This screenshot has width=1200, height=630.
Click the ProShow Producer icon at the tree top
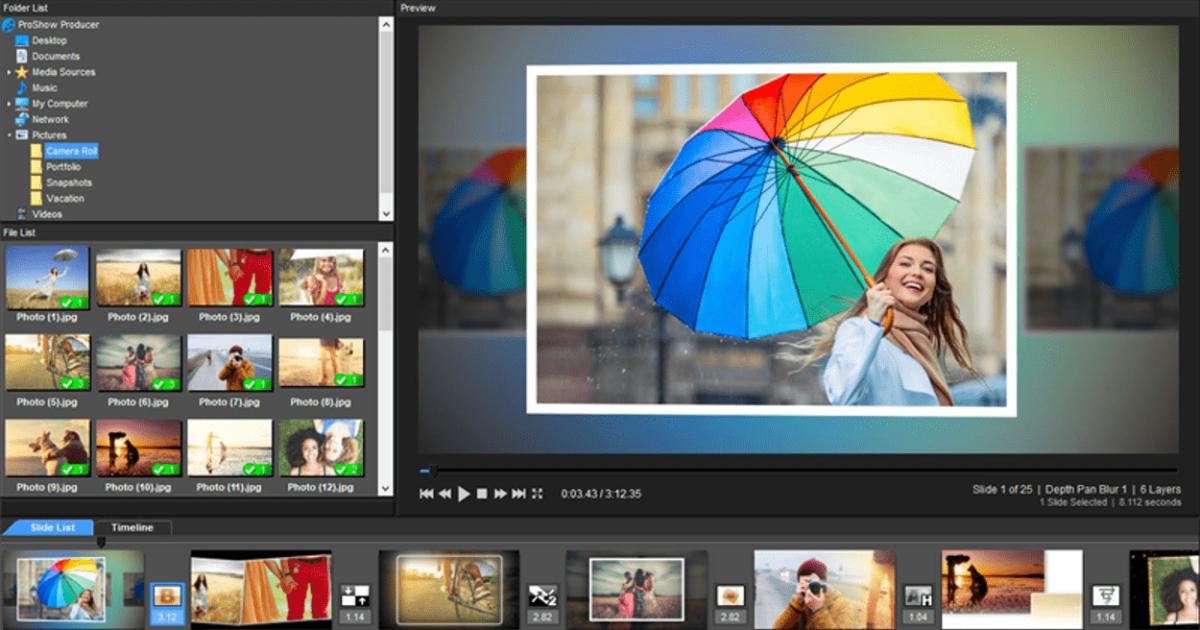pos(10,23)
